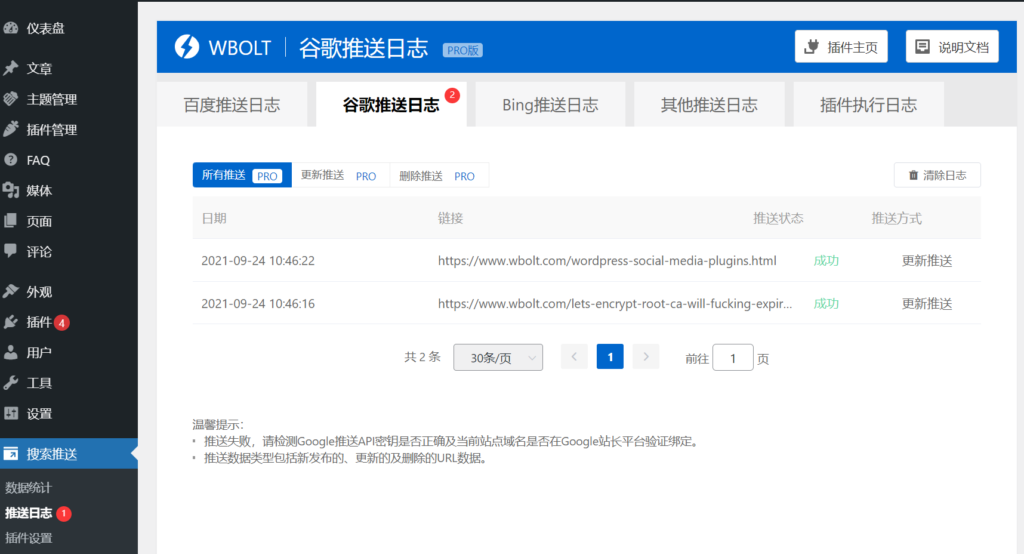Click the wordpress-social-media-plugins.html link
The image size is (1024, 554).
click(x=607, y=261)
